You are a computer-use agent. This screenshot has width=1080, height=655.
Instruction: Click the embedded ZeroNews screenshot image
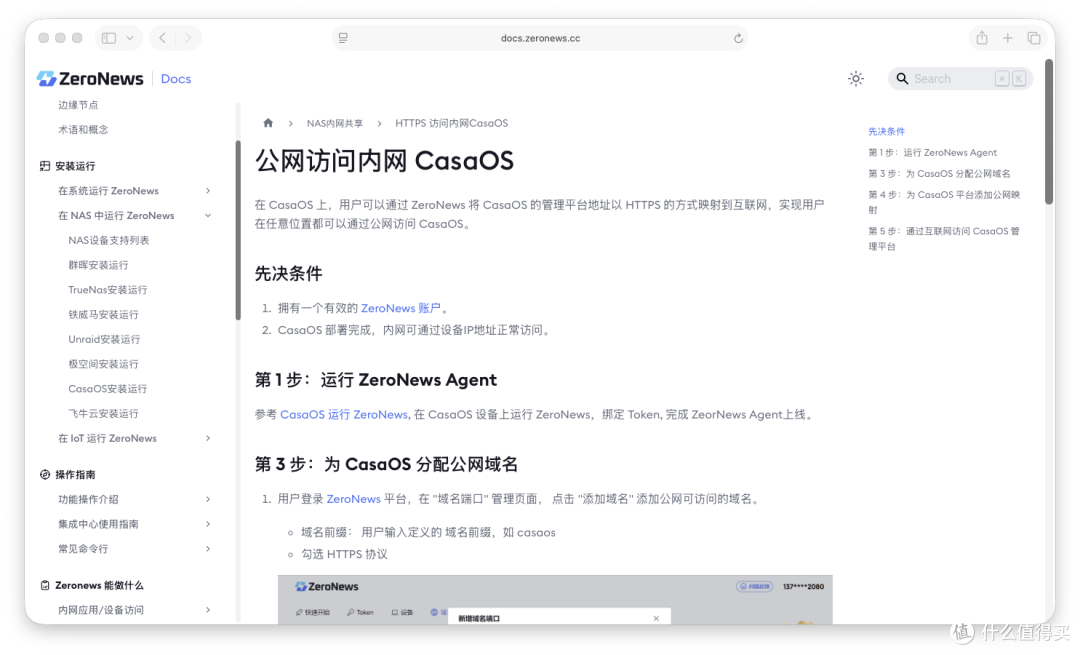(x=555, y=600)
